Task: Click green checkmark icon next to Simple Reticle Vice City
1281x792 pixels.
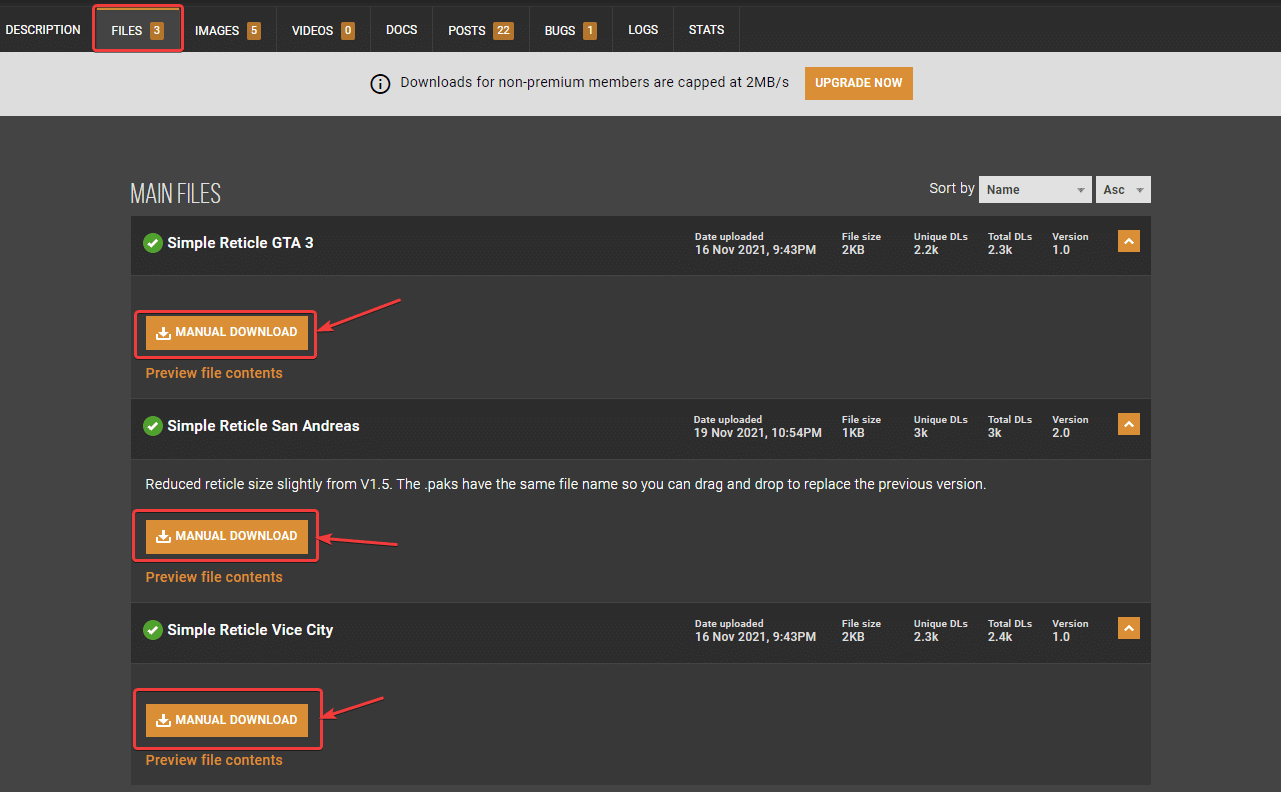Action: (x=153, y=630)
